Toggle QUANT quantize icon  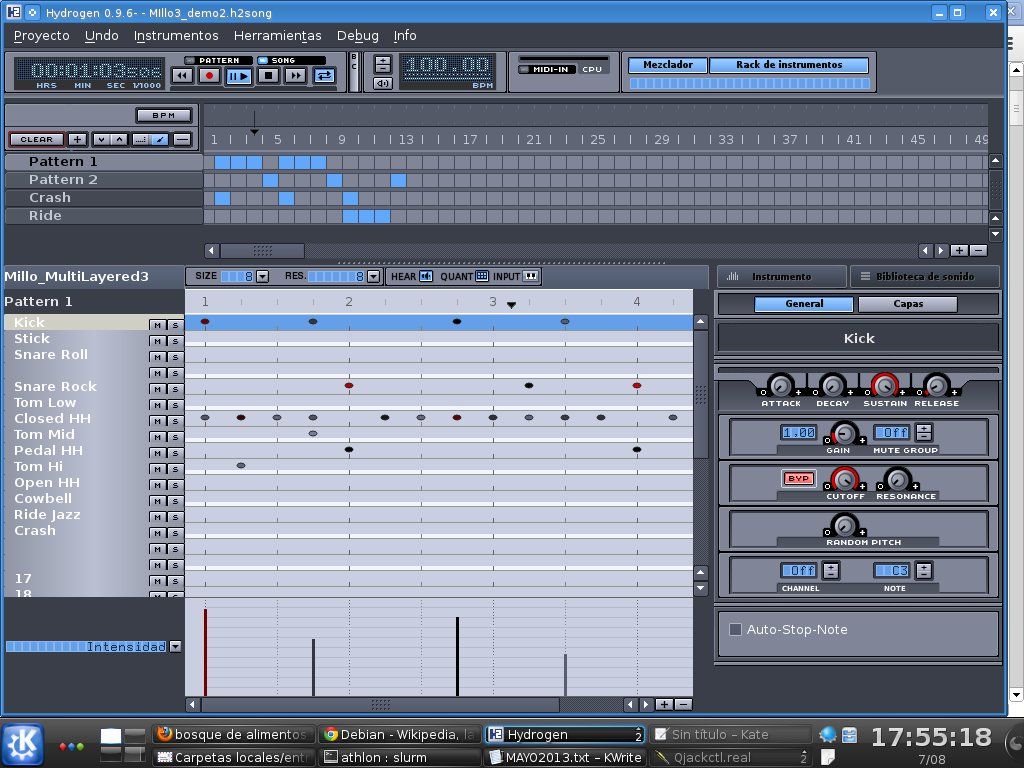pyautogui.click(x=482, y=276)
